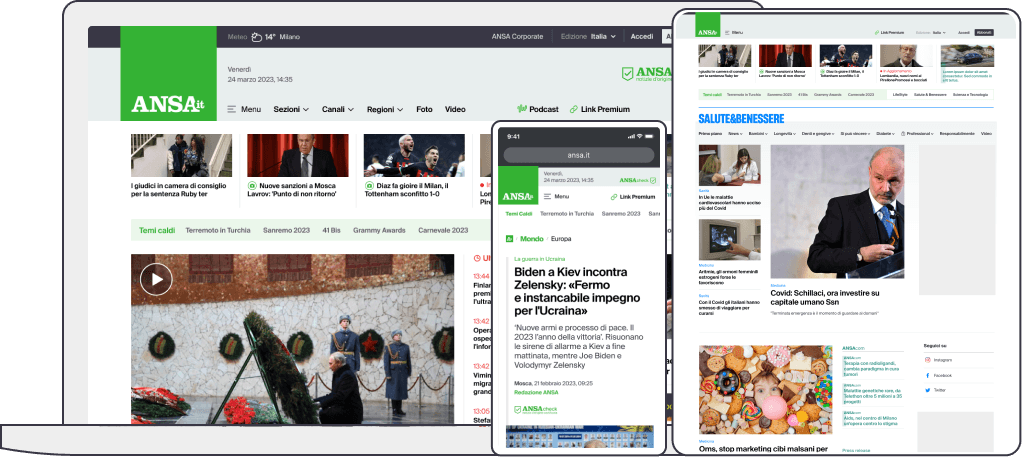The width and height of the screenshot is (1022, 457).
Task: Open Edizione Italia dropdown on tablet
Action: click(x=929, y=33)
